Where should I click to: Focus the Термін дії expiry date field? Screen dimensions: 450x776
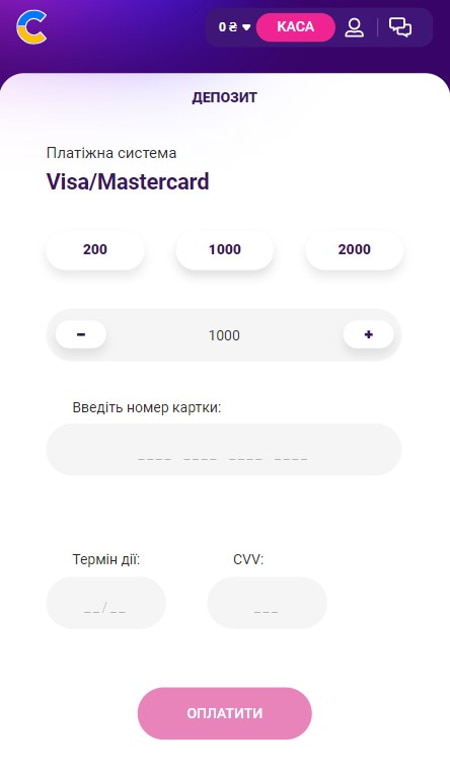coord(105,603)
